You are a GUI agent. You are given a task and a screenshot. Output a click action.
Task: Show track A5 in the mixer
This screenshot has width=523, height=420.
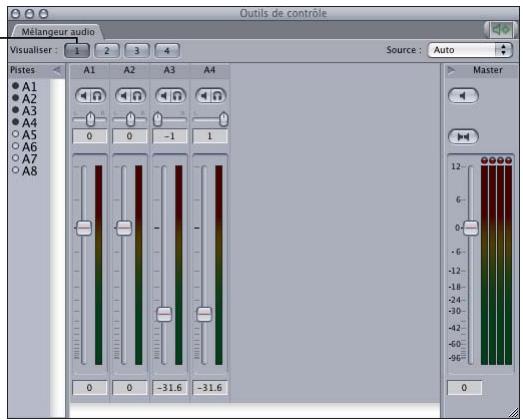[15, 134]
